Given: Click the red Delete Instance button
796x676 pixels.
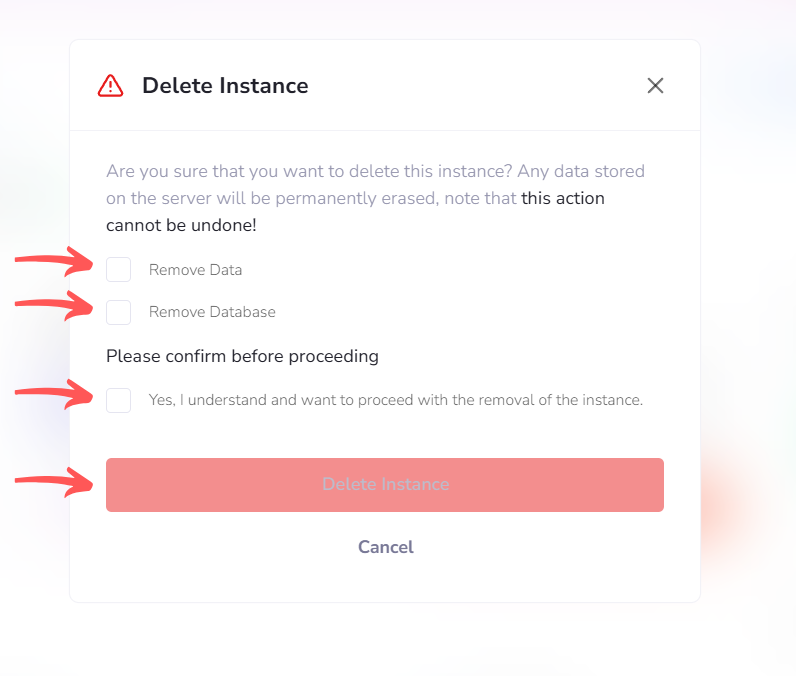Looking at the screenshot, I should 385,485.
